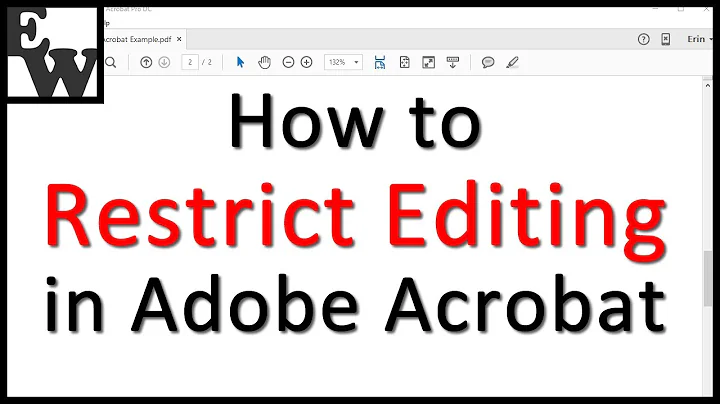Enter full screen mode icon
720x404 pixels.
428,62
